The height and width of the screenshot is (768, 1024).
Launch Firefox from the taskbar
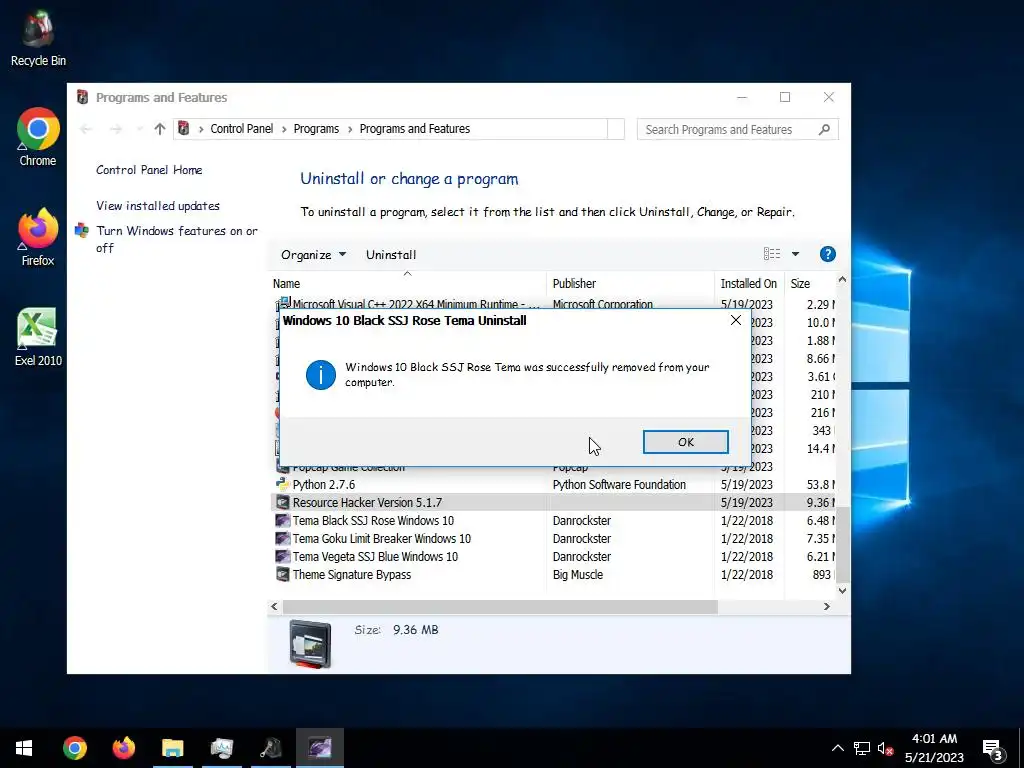pyautogui.click(x=123, y=748)
